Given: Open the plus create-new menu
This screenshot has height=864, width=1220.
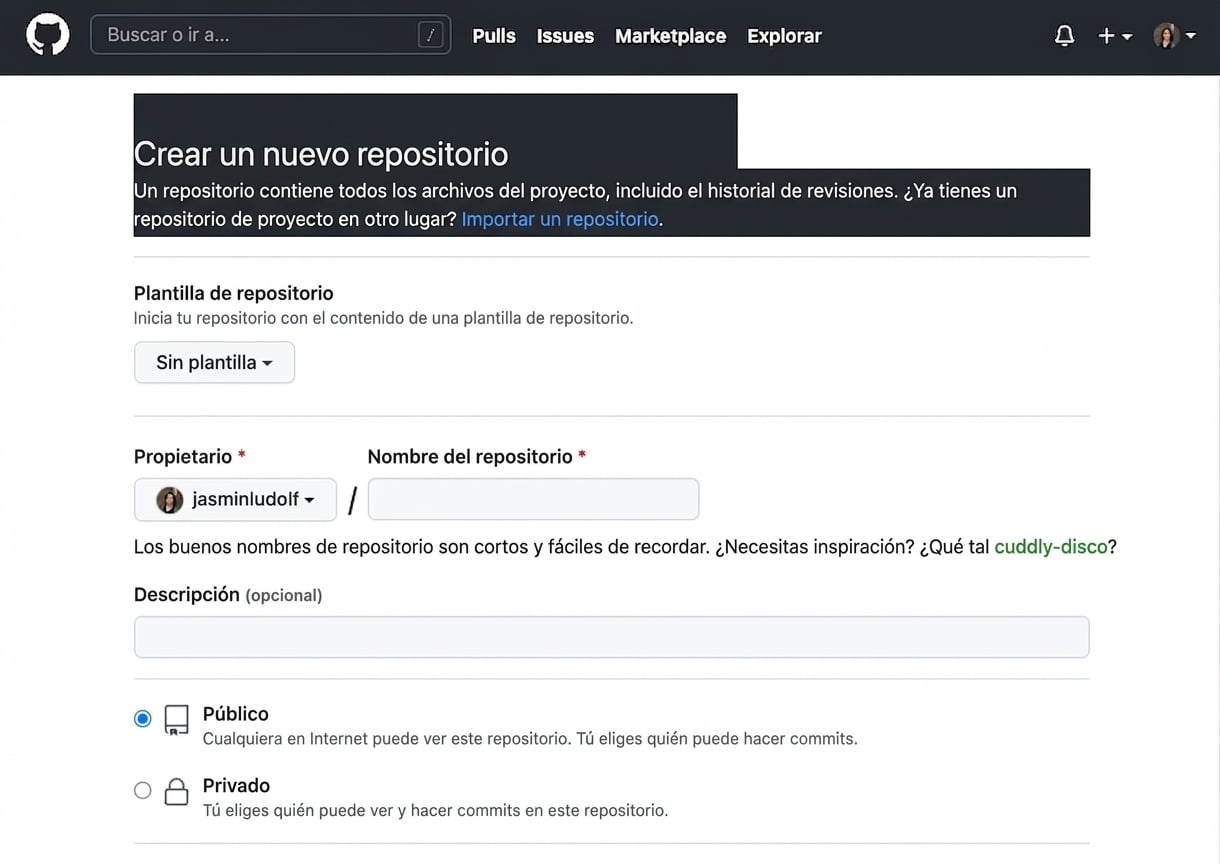Looking at the screenshot, I should 1115,36.
